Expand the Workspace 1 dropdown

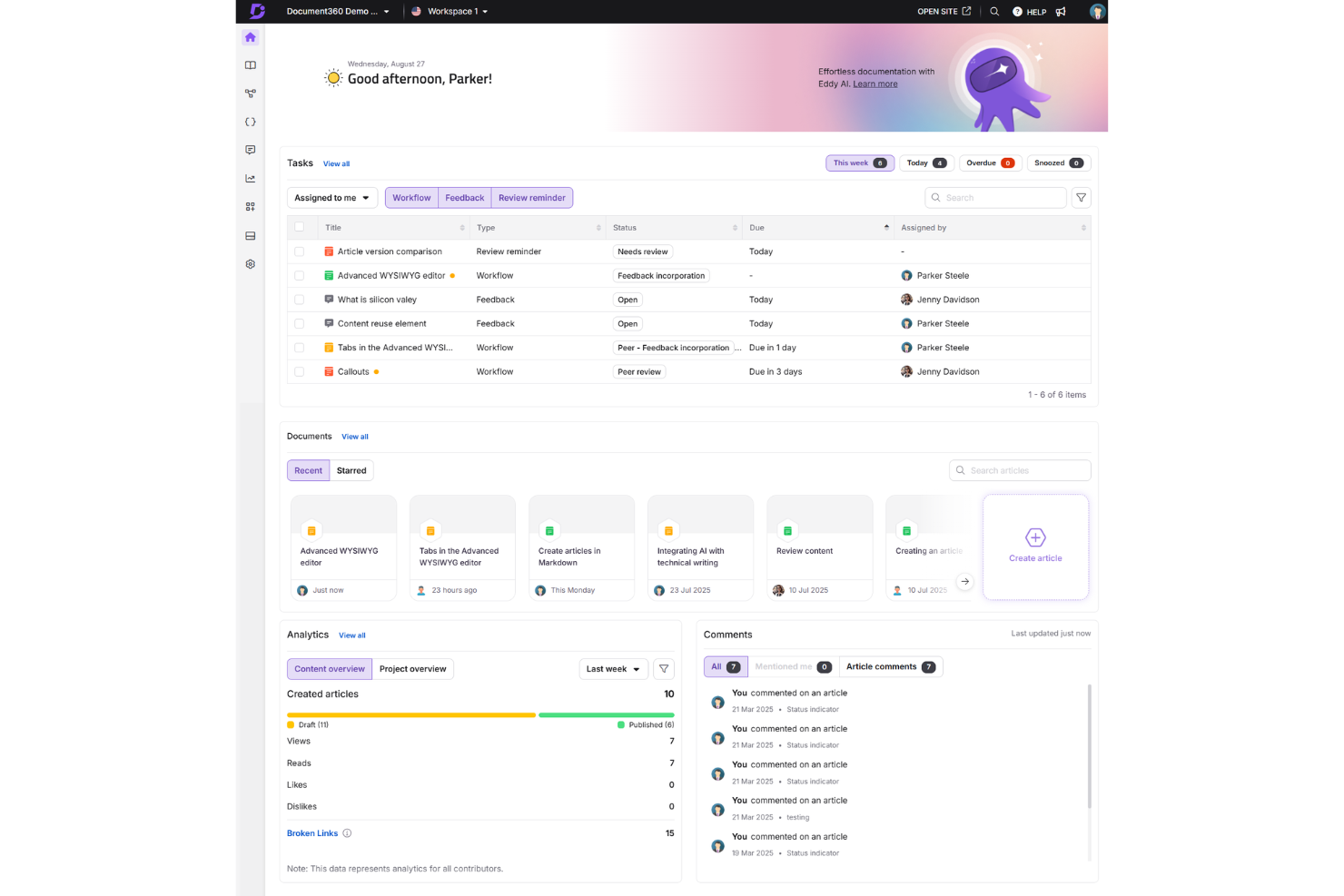[450, 11]
